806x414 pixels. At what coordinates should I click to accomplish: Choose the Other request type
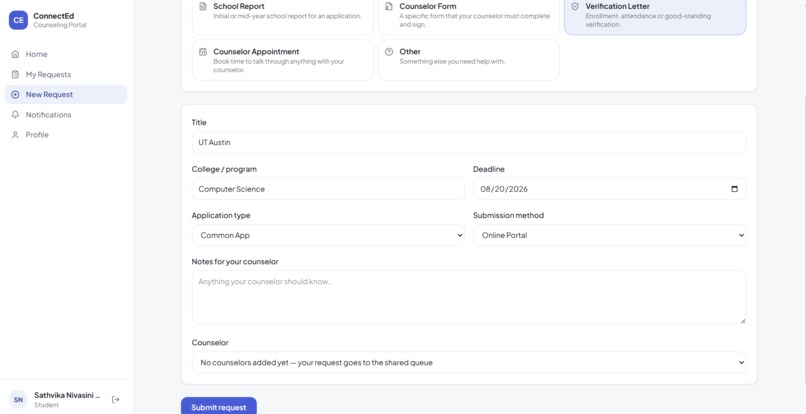pyautogui.click(x=469, y=60)
